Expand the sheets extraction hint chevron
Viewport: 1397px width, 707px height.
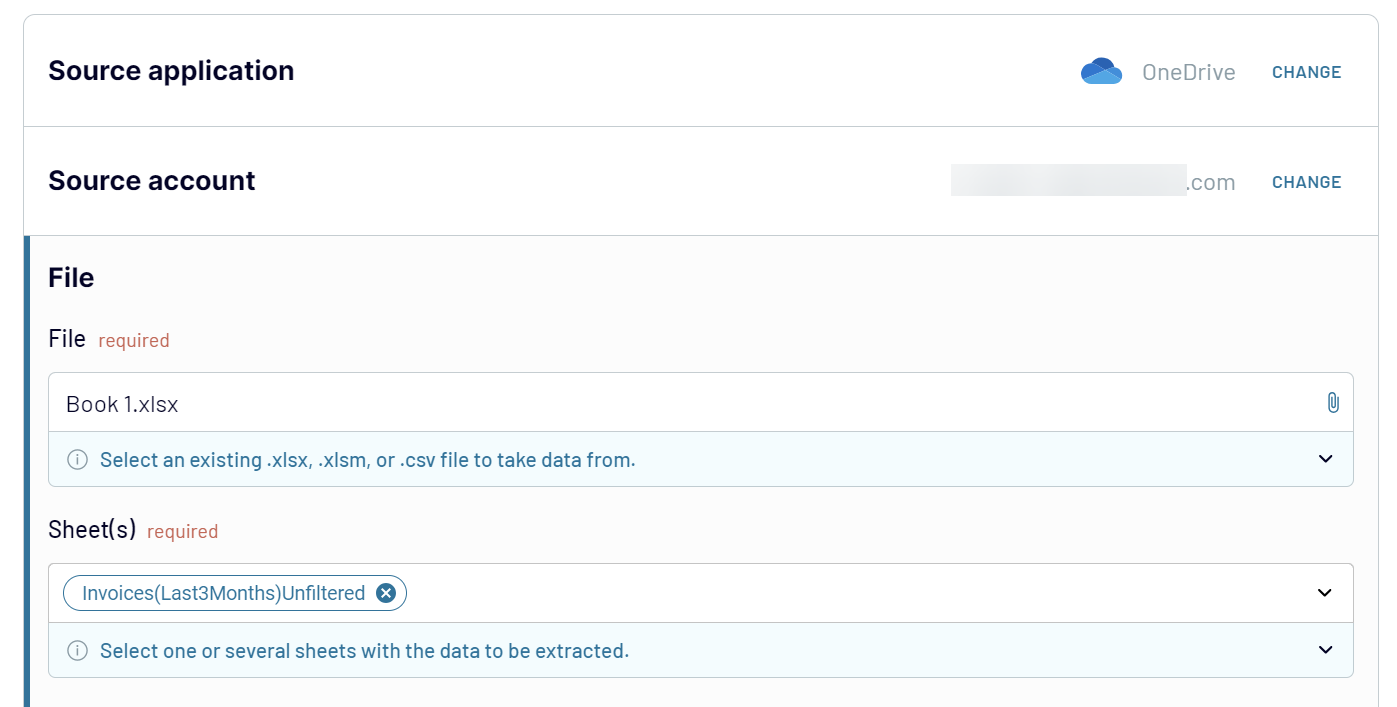point(1325,651)
